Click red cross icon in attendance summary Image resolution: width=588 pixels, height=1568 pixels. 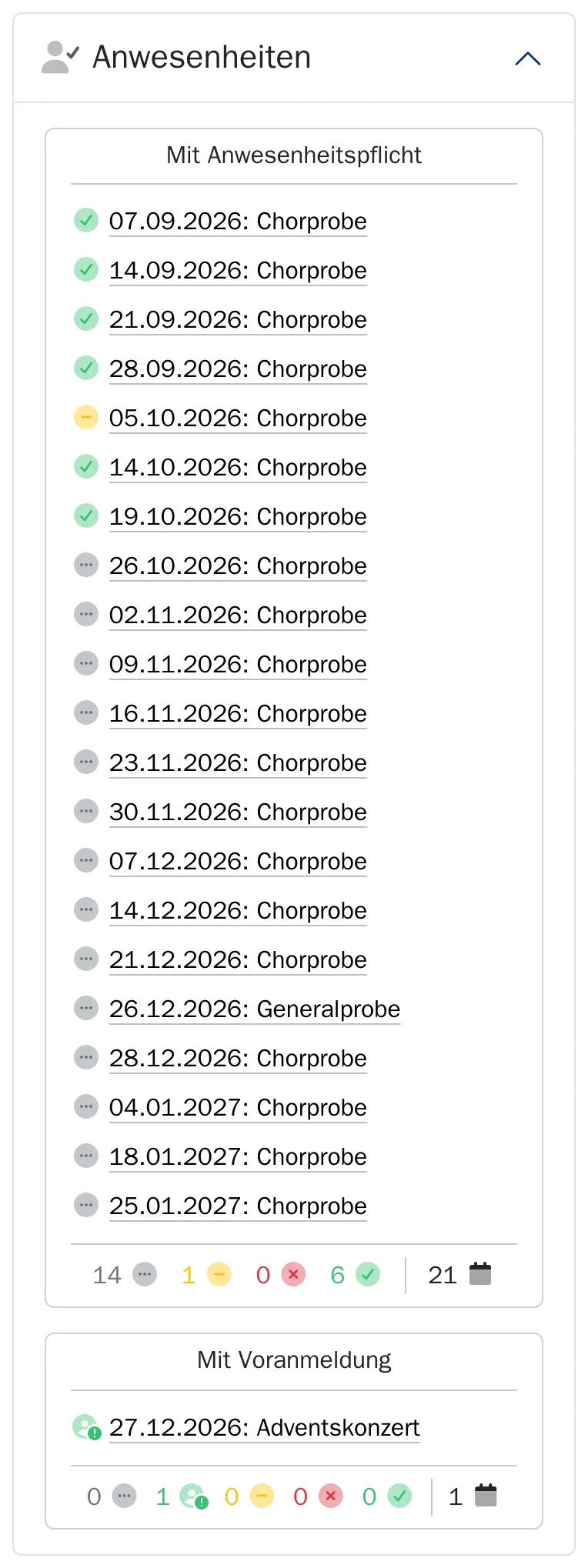click(x=293, y=1274)
